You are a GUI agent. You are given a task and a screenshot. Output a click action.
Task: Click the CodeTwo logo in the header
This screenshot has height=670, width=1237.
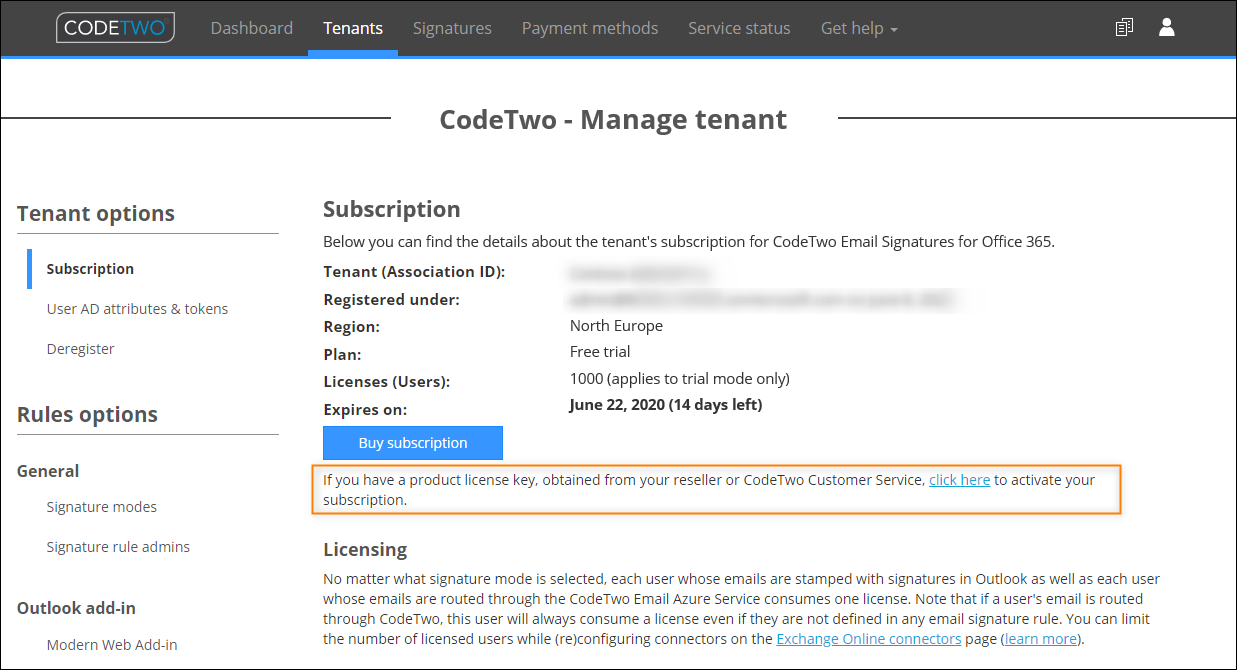pos(114,28)
